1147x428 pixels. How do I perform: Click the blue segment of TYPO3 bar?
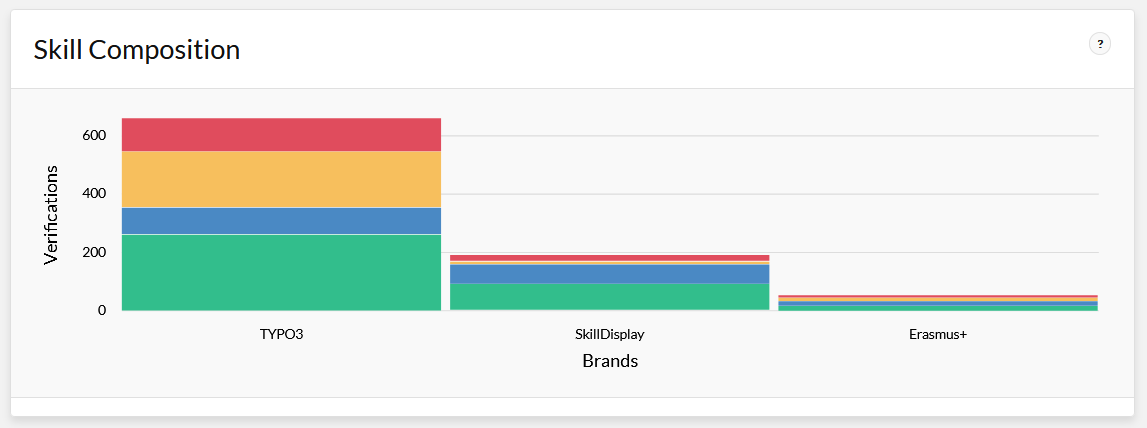[x=281, y=220]
